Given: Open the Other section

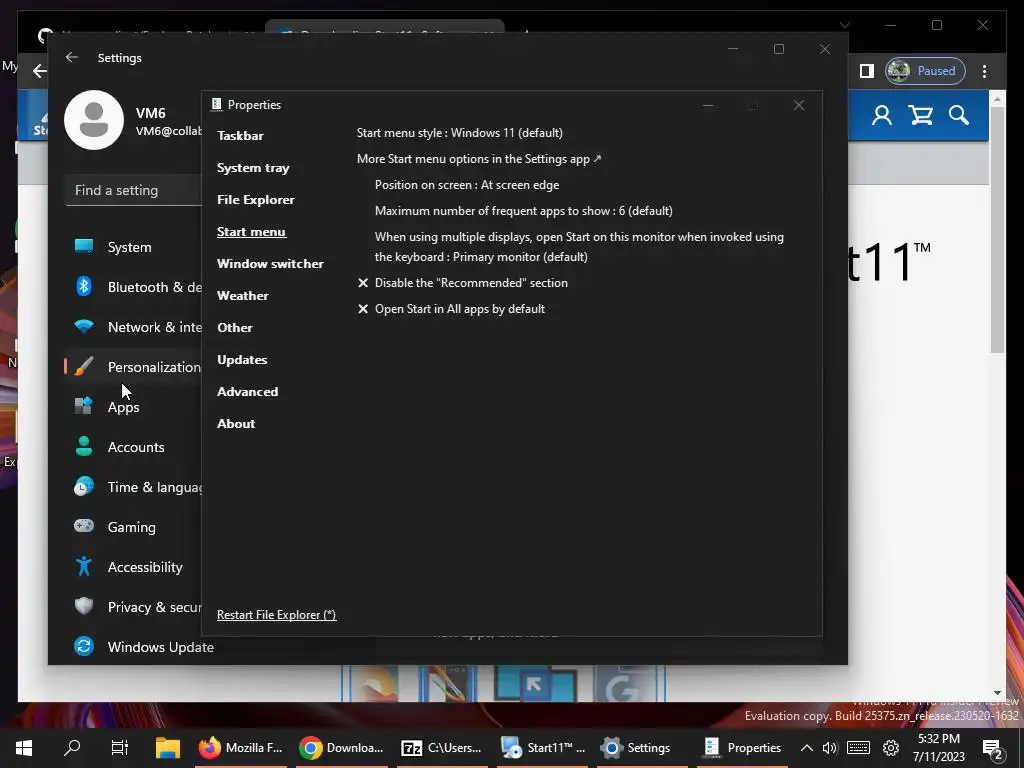Looking at the screenshot, I should tap(234, 328).
